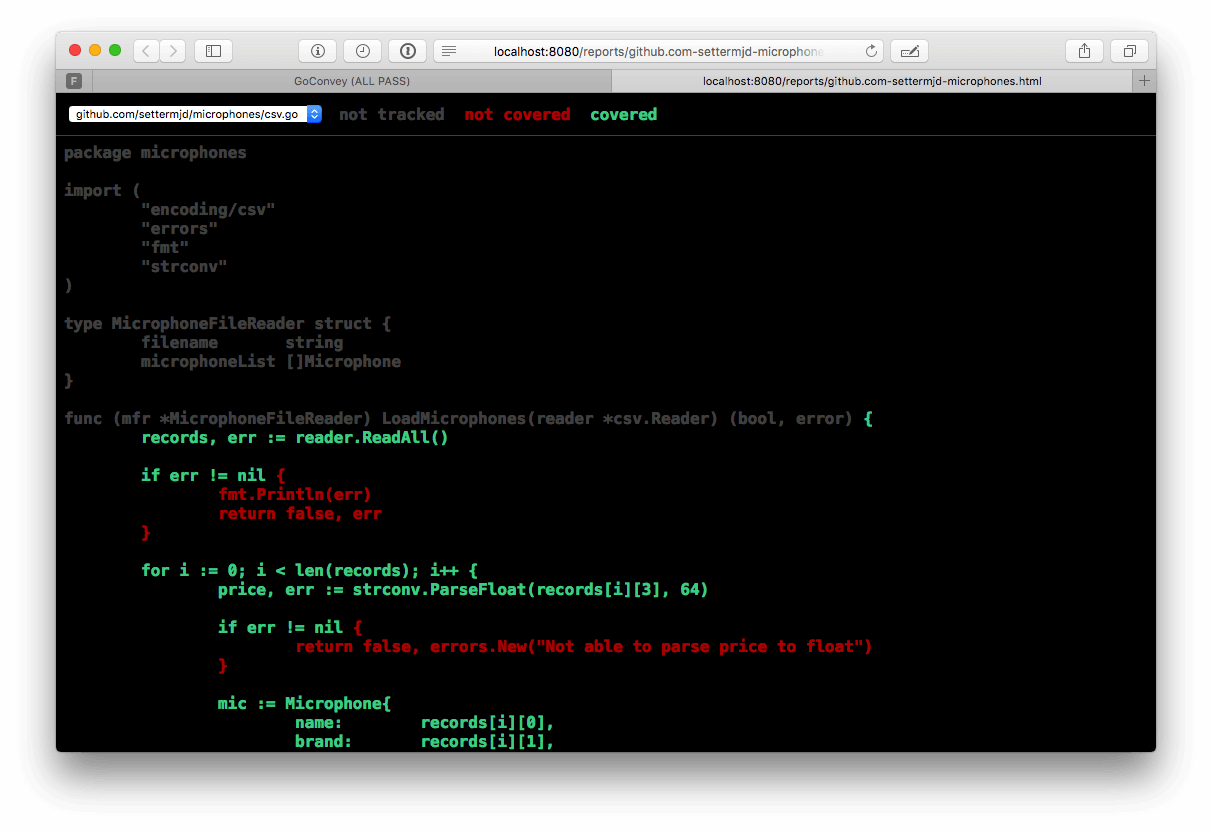The width and height of the screenshot is (1212, 832).
Task: Click the 'not covered' legend label
Action: point(517,115)
